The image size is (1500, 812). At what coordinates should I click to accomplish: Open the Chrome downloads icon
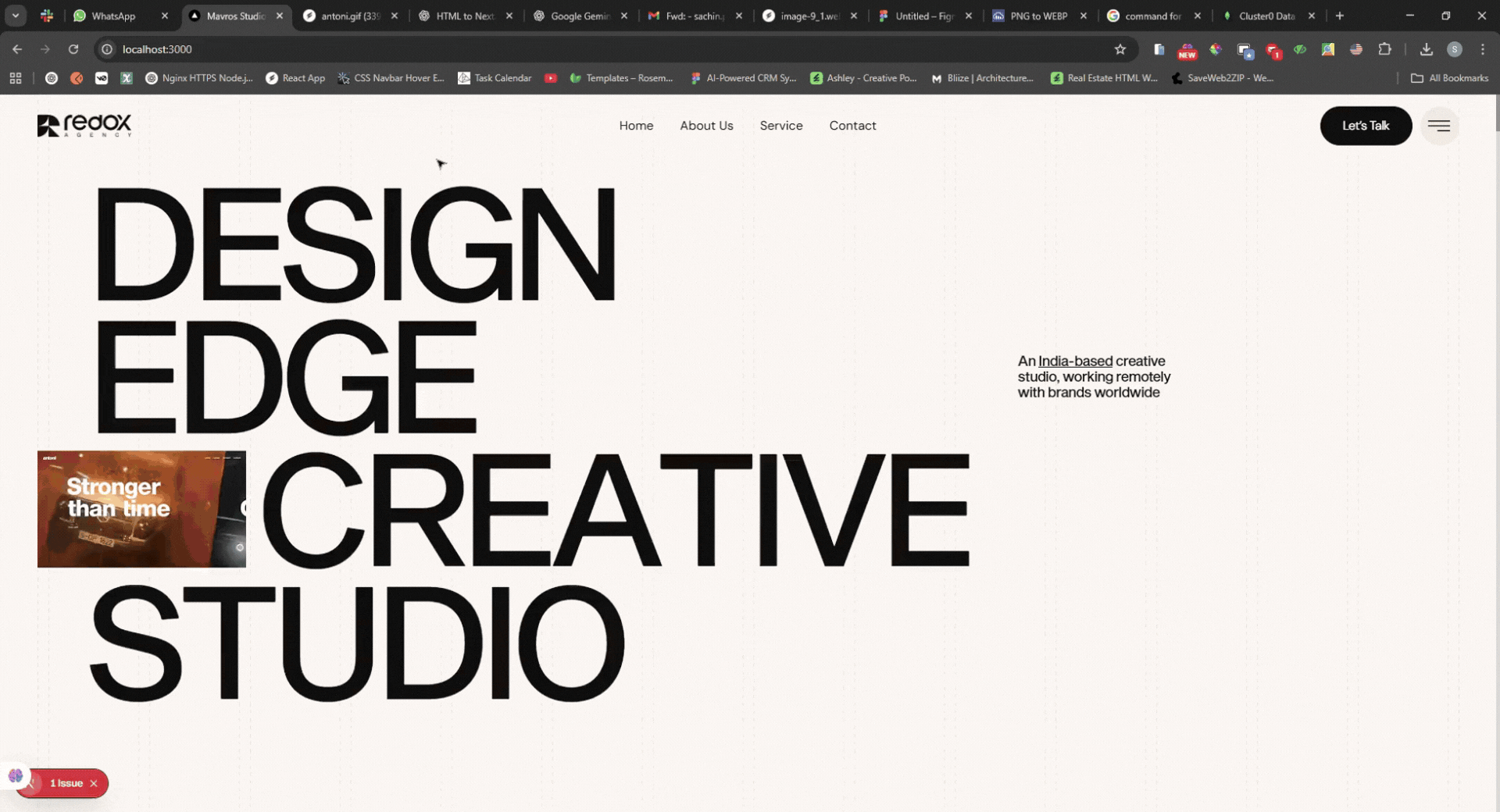pos(1426,49)
